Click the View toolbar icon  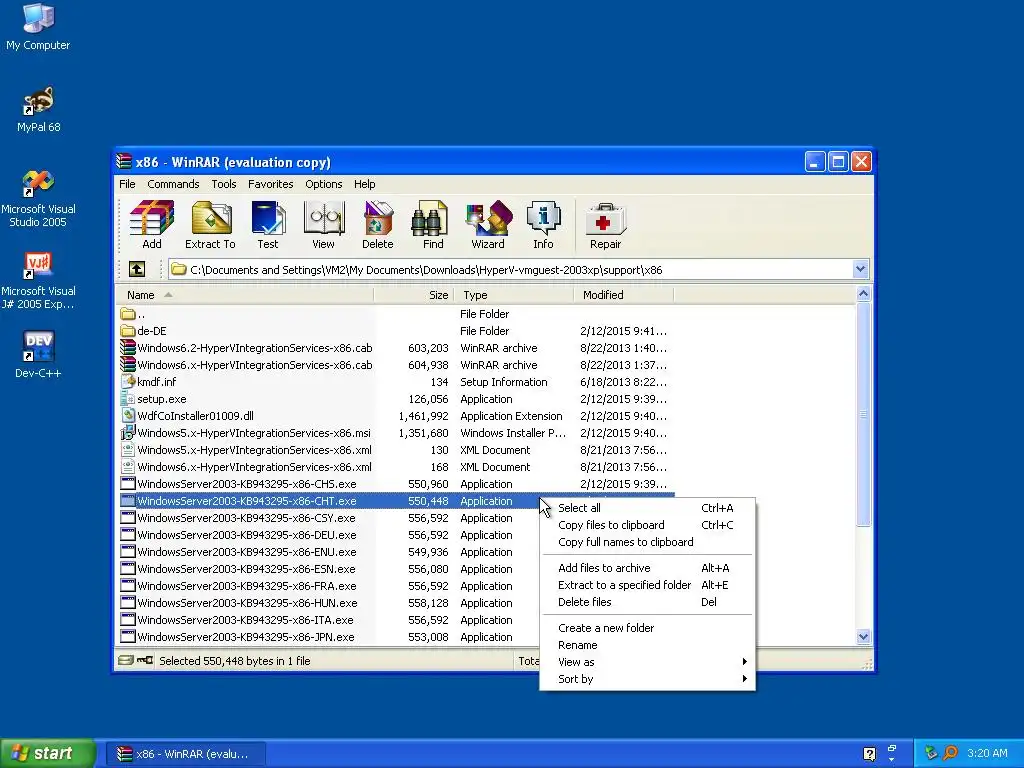click(x=323, y=225)
